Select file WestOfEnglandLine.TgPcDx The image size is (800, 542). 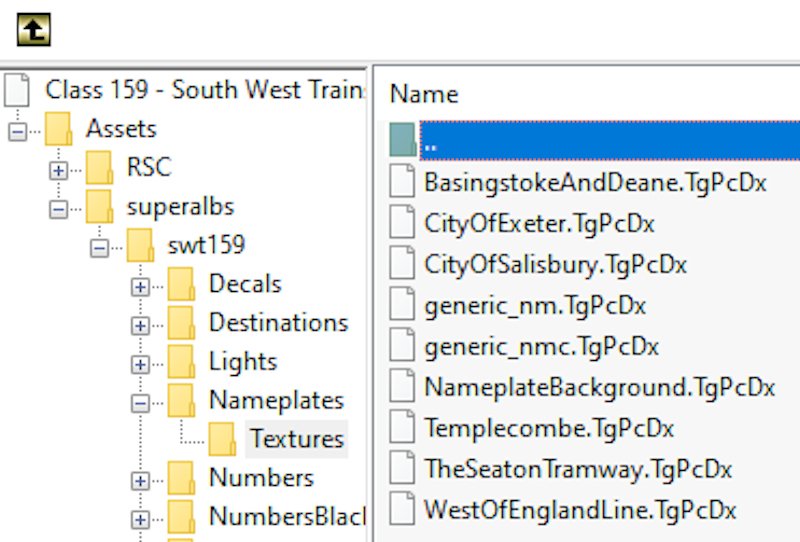(581, 510)
